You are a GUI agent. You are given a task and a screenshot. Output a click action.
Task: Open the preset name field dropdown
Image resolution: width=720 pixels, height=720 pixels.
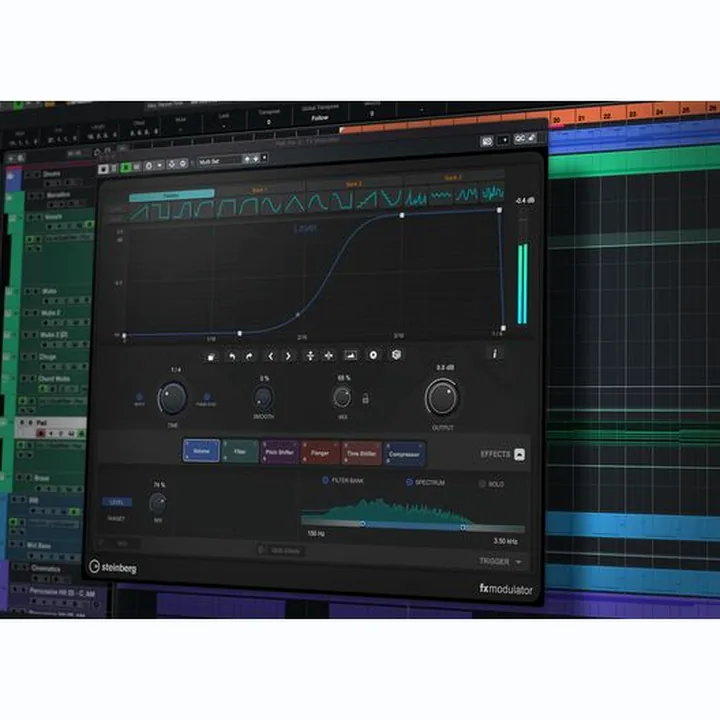(219, 161)
